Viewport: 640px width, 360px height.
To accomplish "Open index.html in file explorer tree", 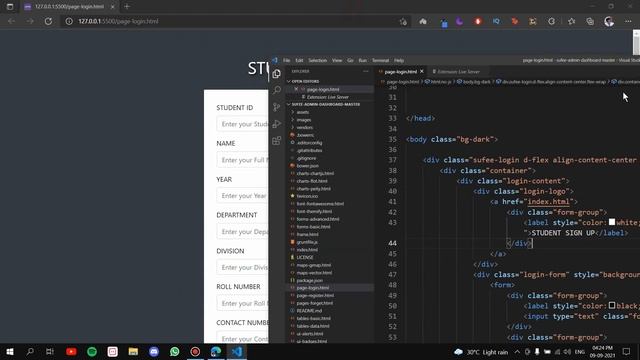I will [x=307, y=250].
